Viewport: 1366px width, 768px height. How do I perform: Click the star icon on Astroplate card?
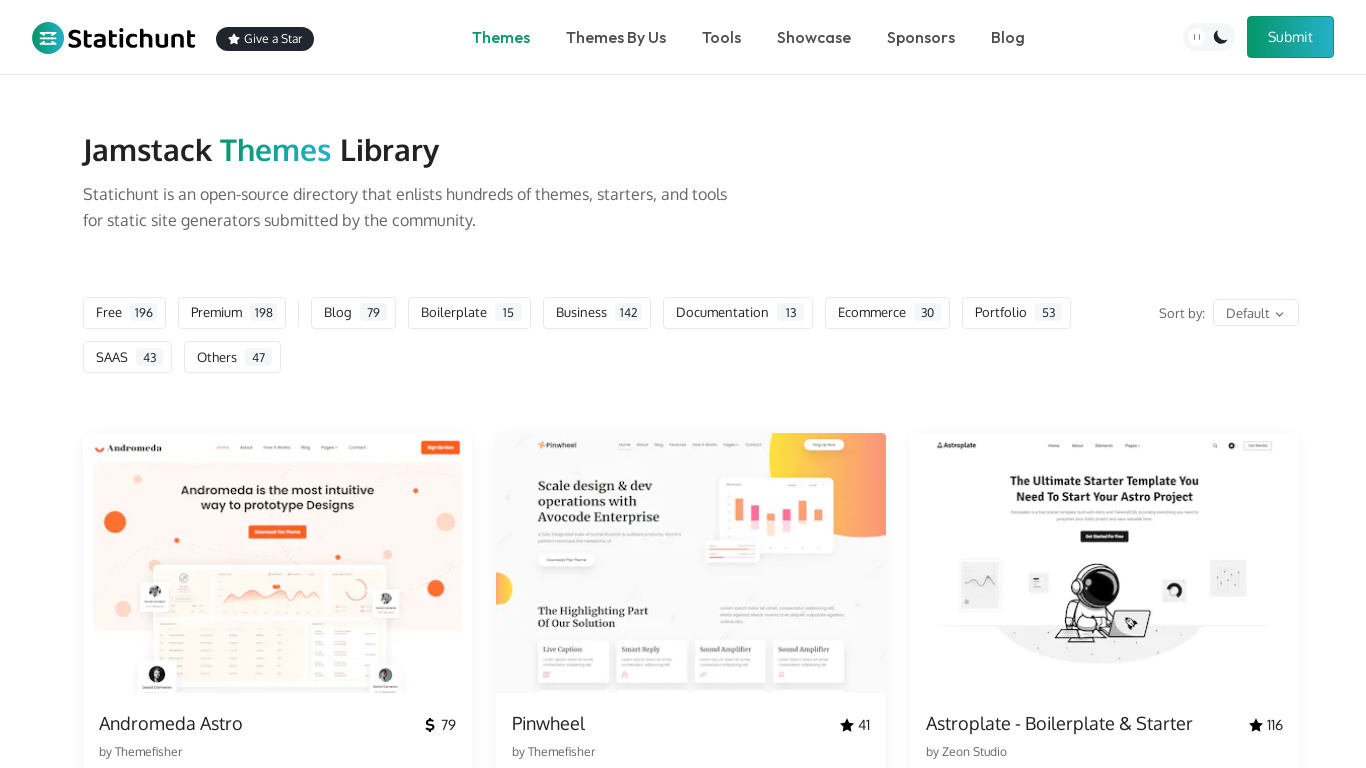coord(1256,725)
